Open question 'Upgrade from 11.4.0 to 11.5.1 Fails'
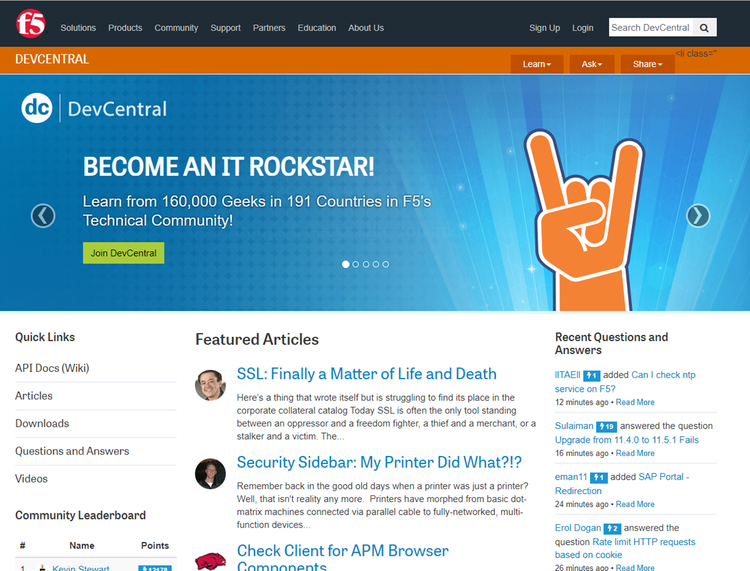This screenshot has width=750, height=571. point(627,440)
